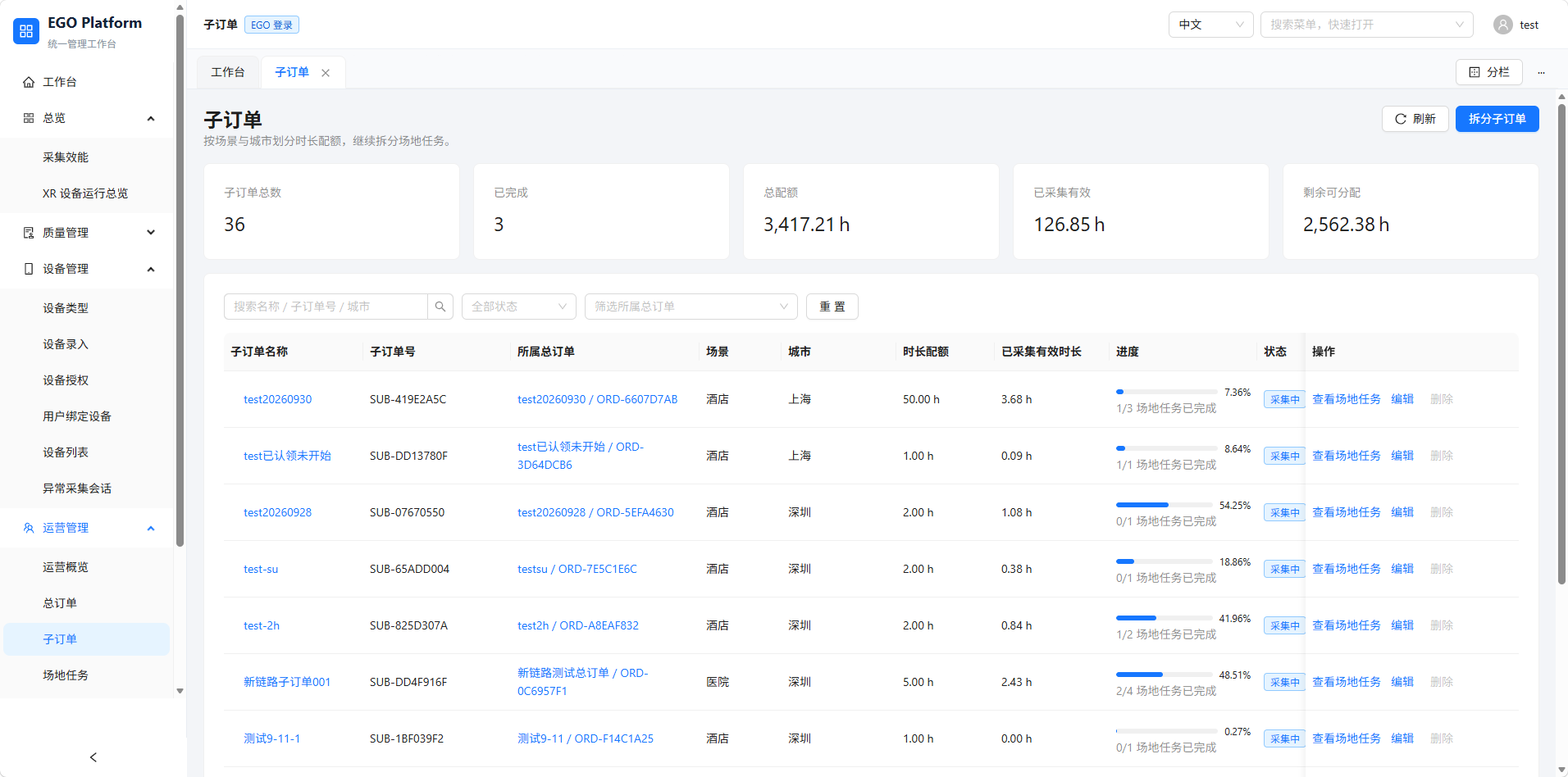Image resolution: width=1568 pixels, height=777 pixels.
Task: Click the page vertical scrollbar on the right
Action: pyautogui.click(x=1561, y=344)
